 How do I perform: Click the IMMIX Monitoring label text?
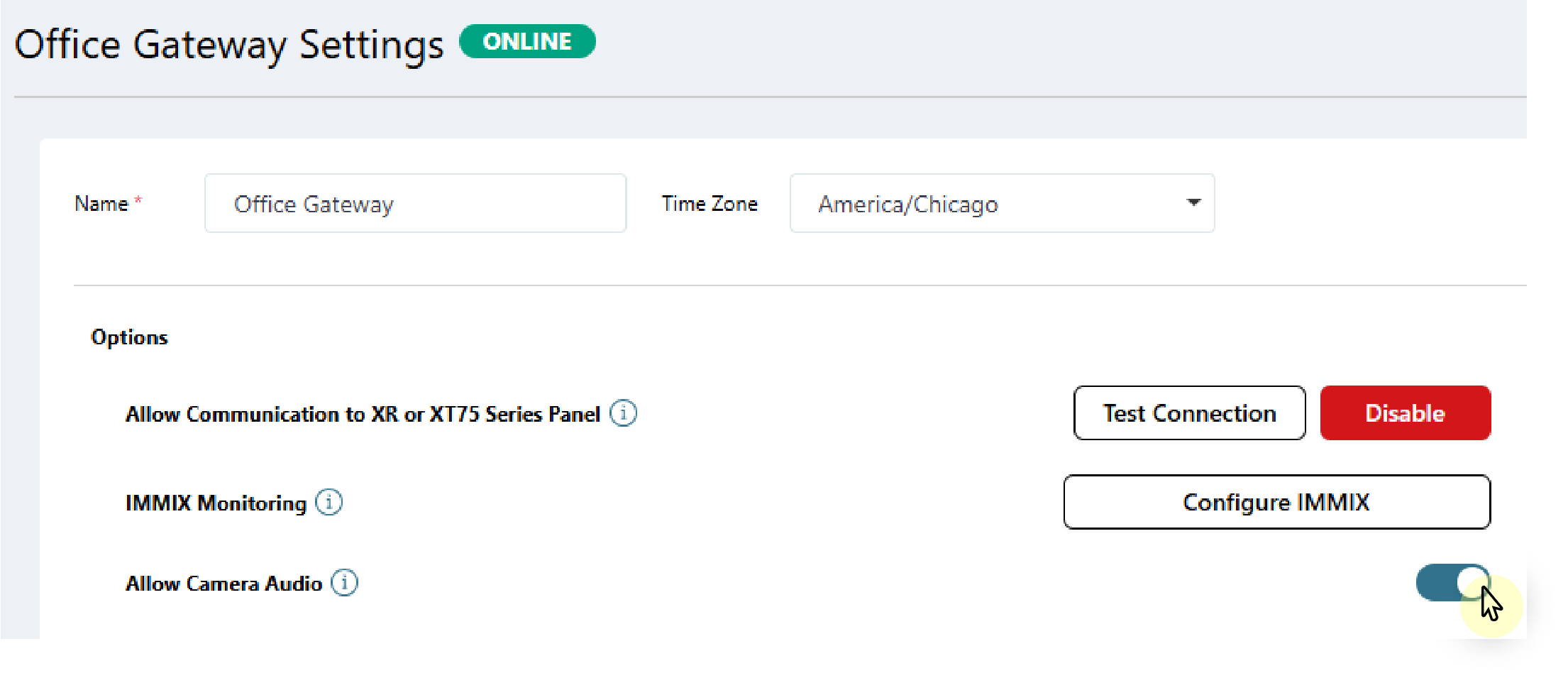216,503
